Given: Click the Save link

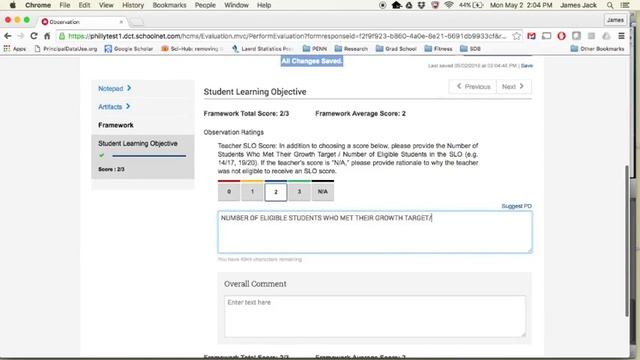Looking at the screenshot, I should [x=527, y=66].
